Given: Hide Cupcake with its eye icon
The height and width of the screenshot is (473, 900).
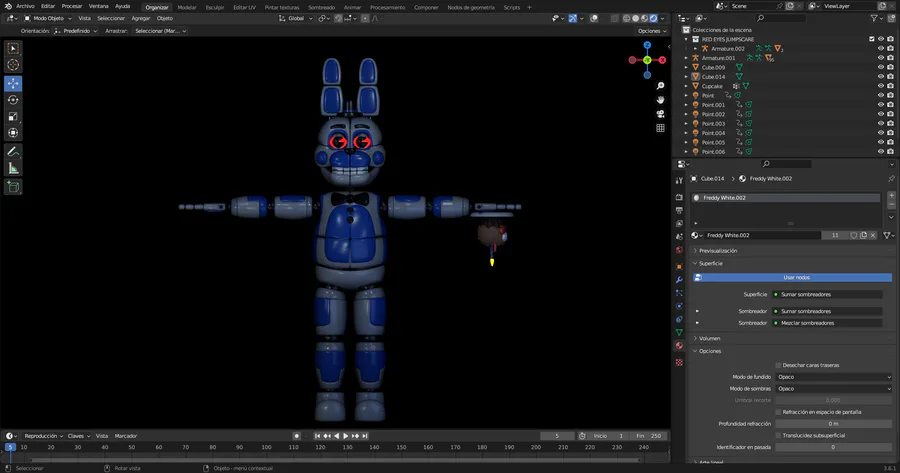Looking at the screenshot, I should coord(881,86).
